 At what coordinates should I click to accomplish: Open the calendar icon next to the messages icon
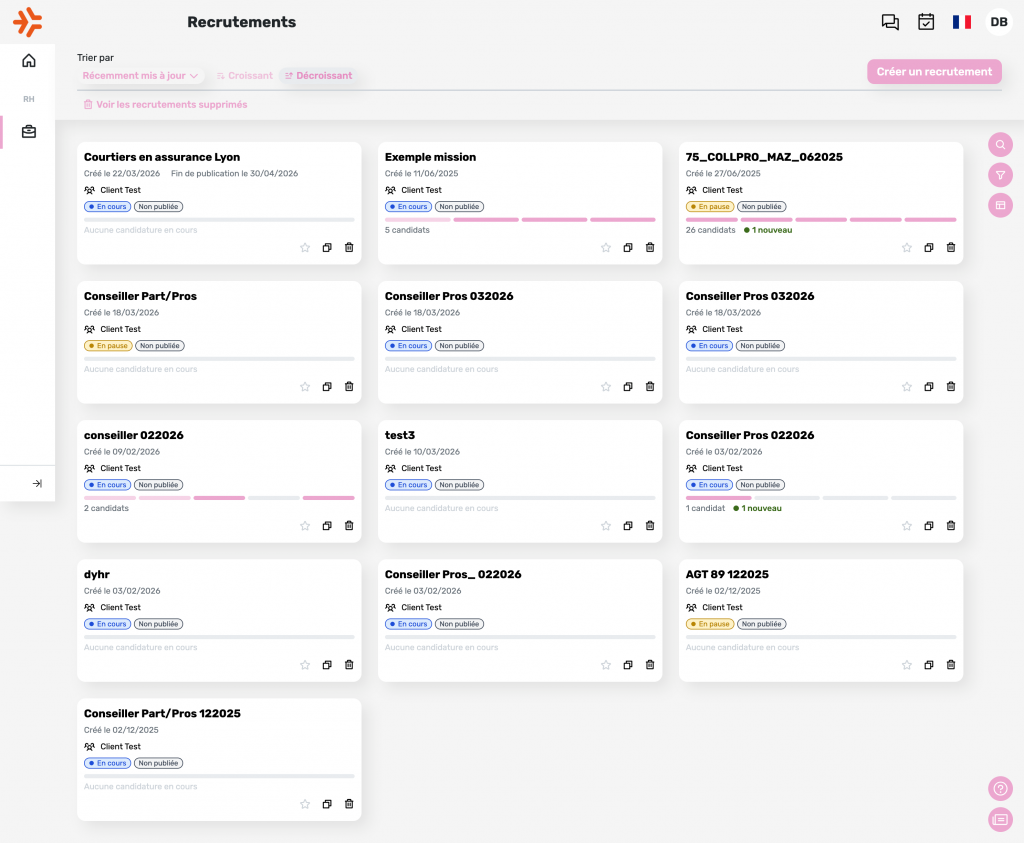point(926,22)
